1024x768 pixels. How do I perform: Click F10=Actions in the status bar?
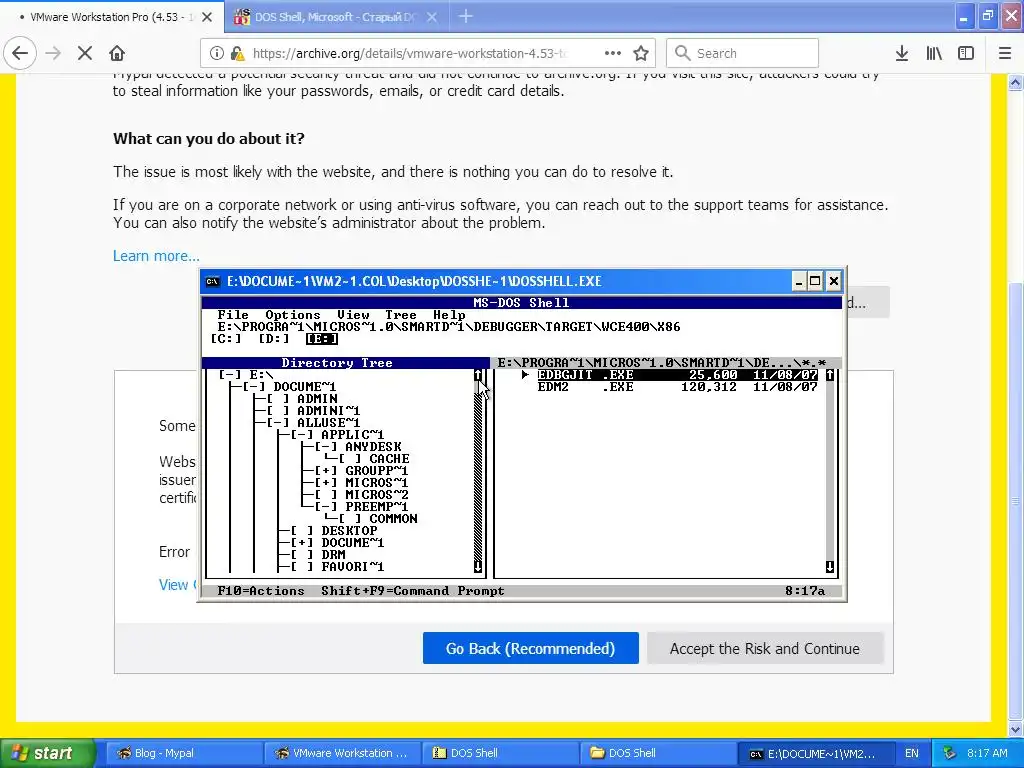261,591
